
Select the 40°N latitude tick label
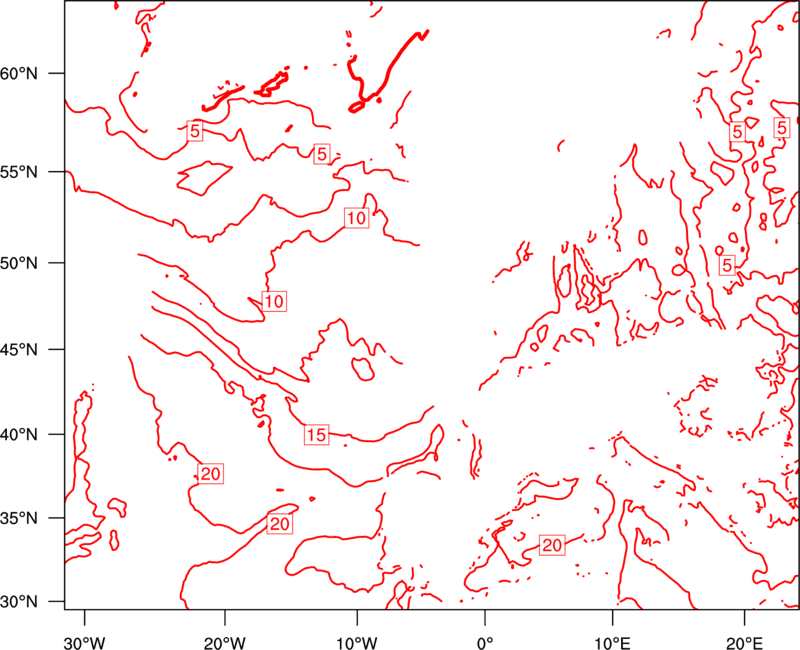coord(19,435)
